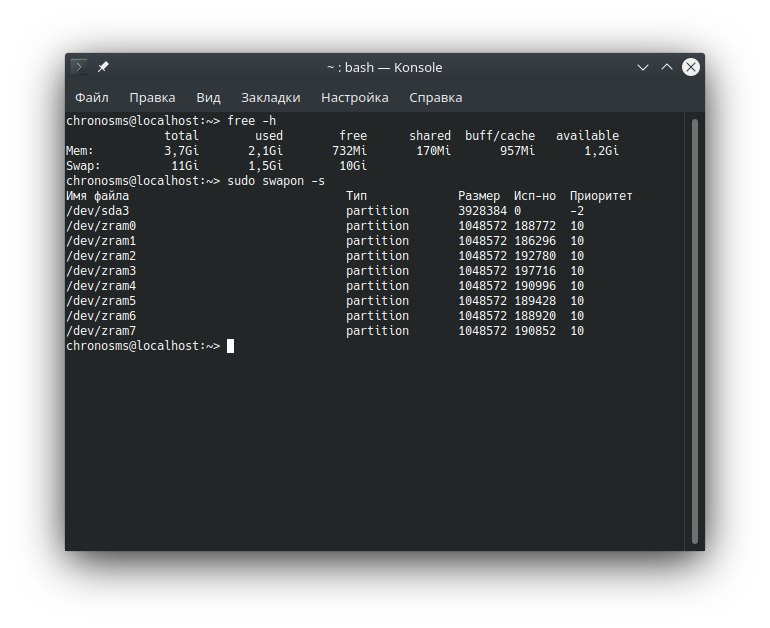Click the 170Mi shared value
Screen dimensions: 770x628
434,151
